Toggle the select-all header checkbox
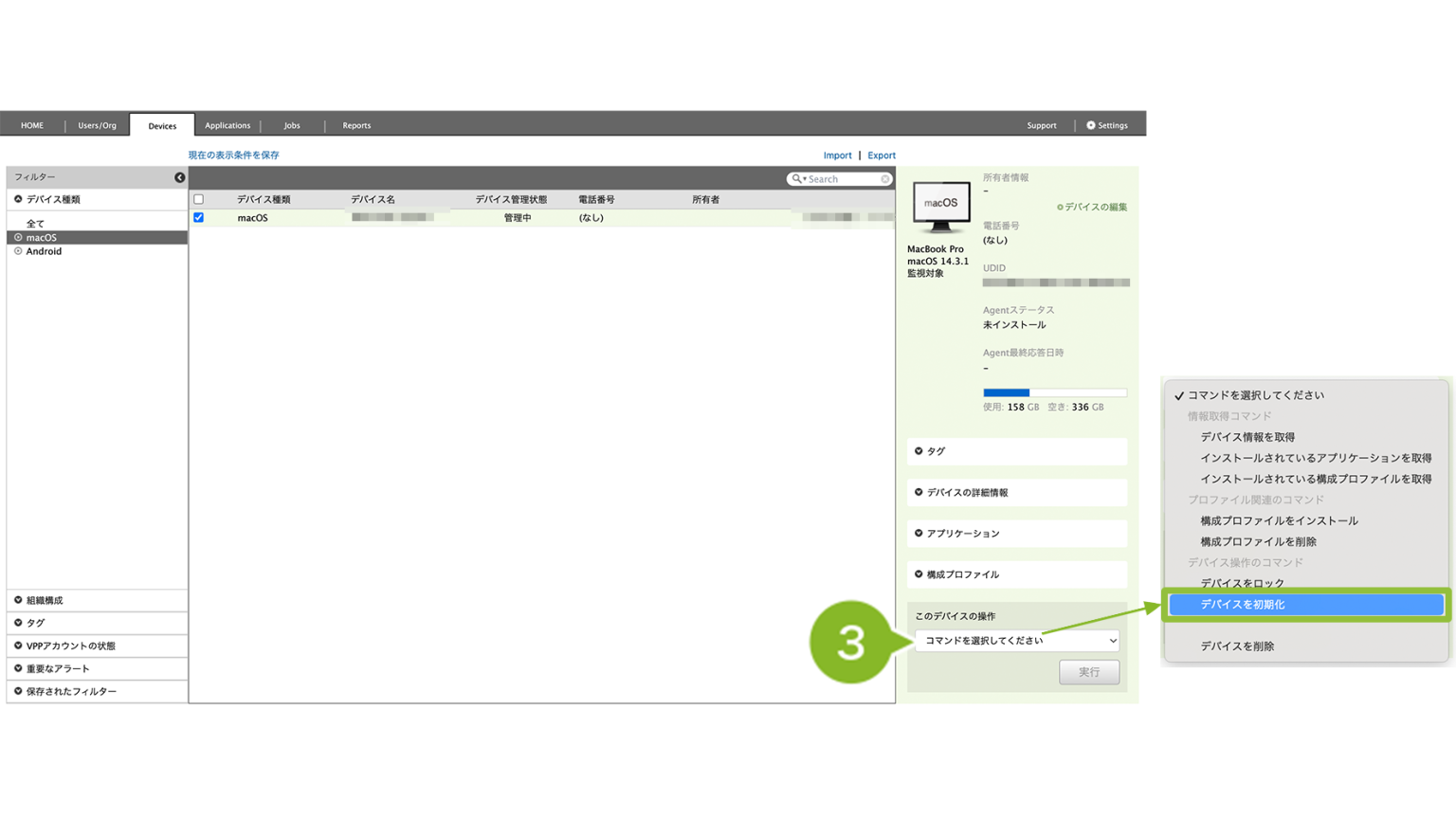 coord(199,199)
